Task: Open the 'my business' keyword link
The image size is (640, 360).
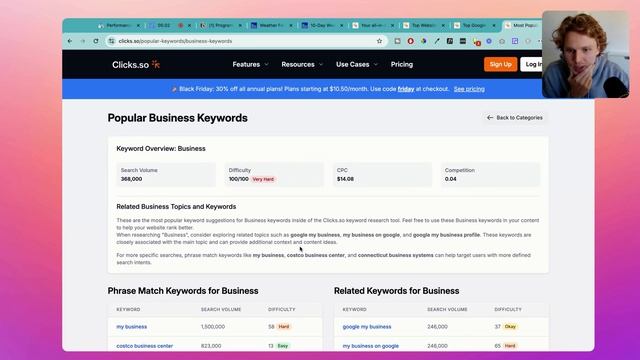Action: click(x=131, y=327)
